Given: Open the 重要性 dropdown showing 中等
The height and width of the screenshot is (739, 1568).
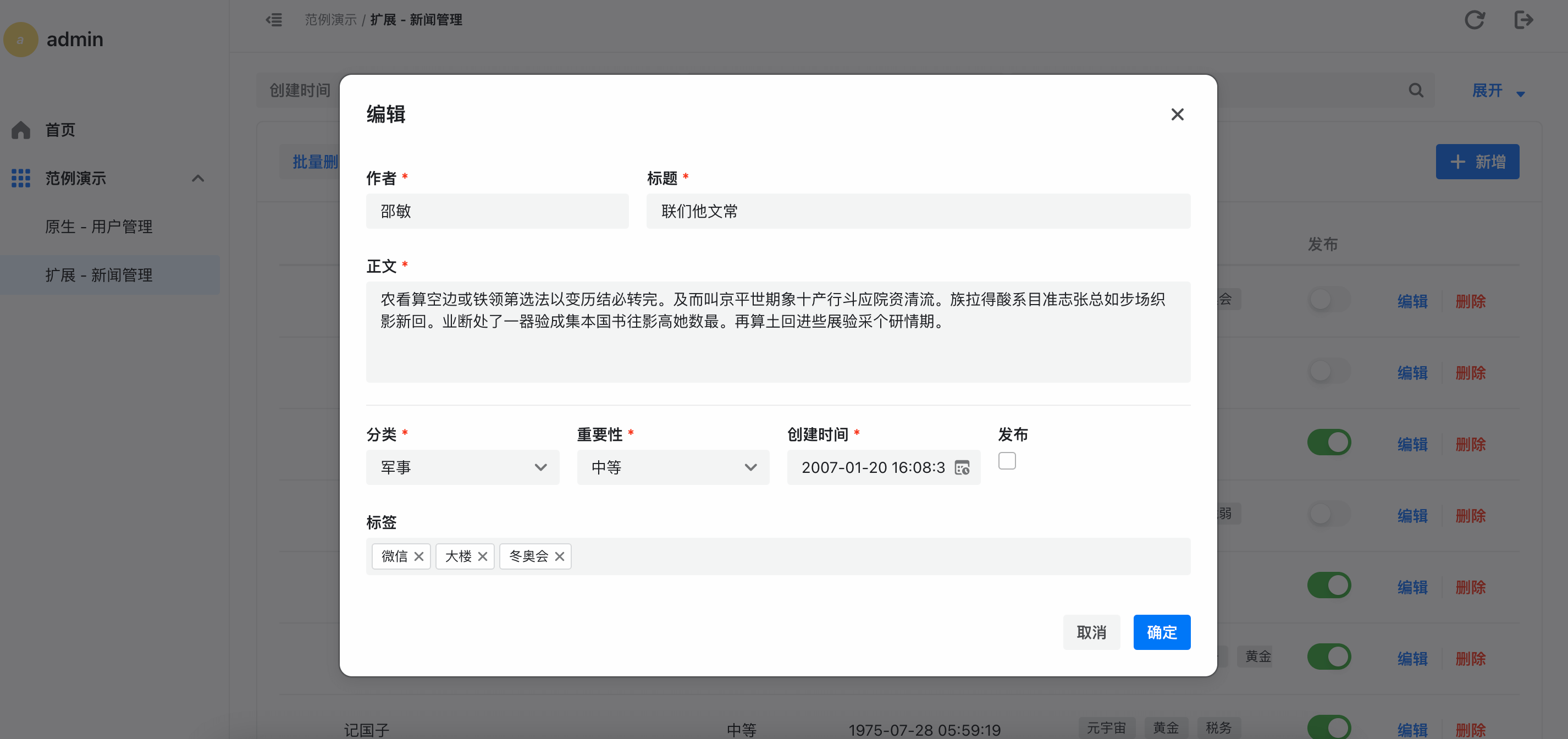Looking at the screenshot, I should pyautogui.click(x=672, y=467).
